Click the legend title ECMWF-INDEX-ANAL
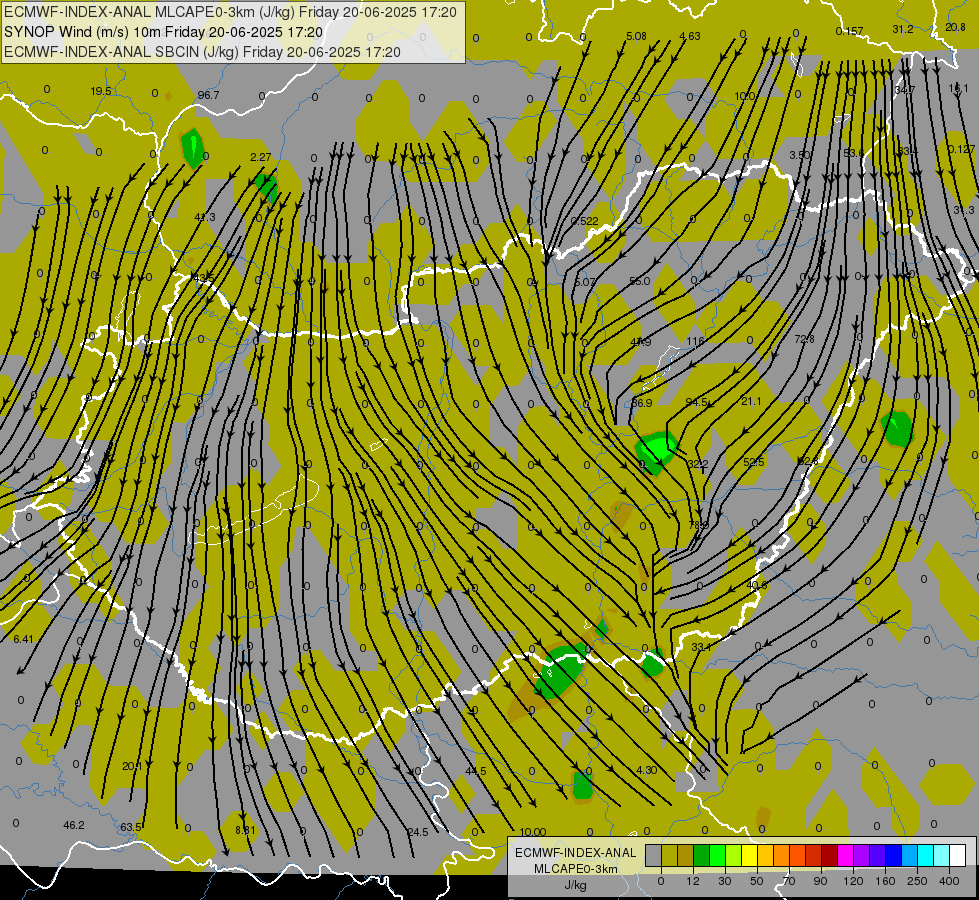 click(576, 853)
